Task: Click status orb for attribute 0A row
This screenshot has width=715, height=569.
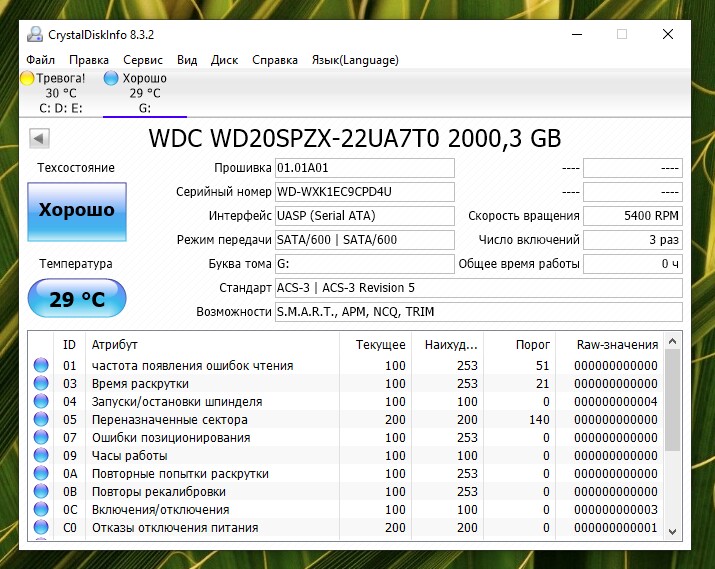Action: (x=41, y=473)
